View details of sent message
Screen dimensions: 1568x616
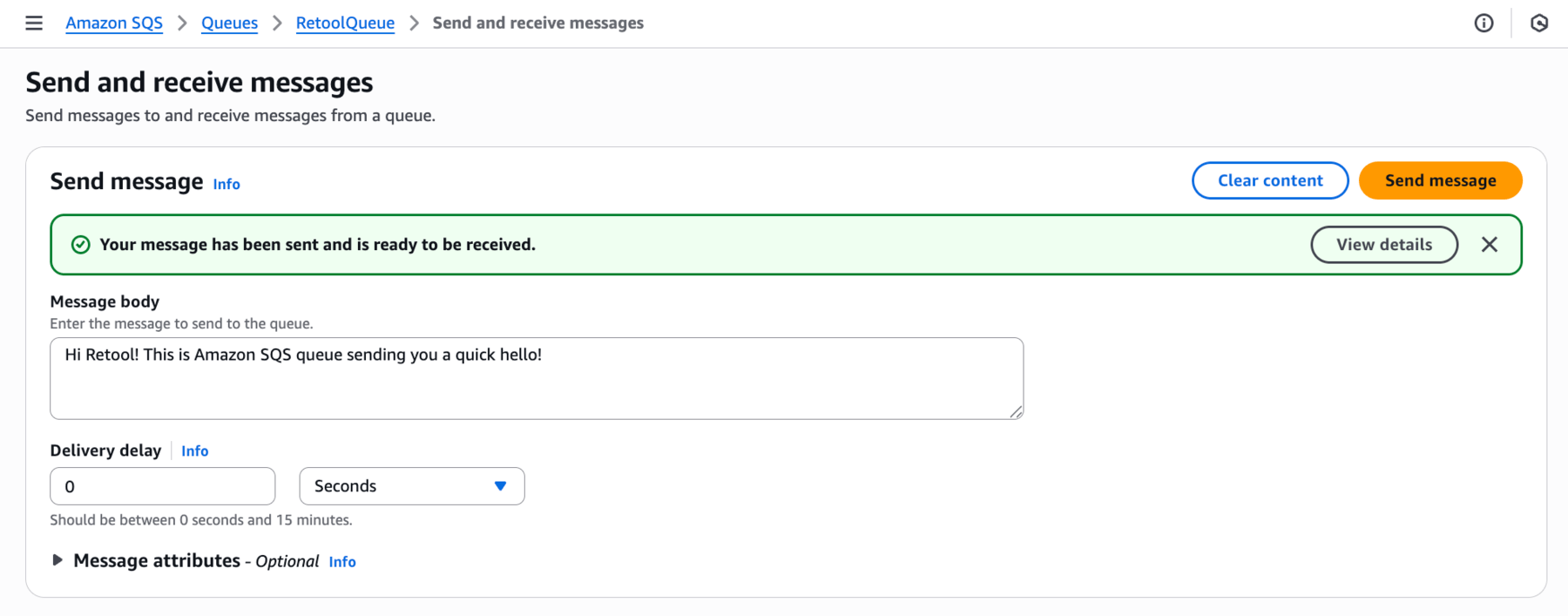click(1384, 245)
